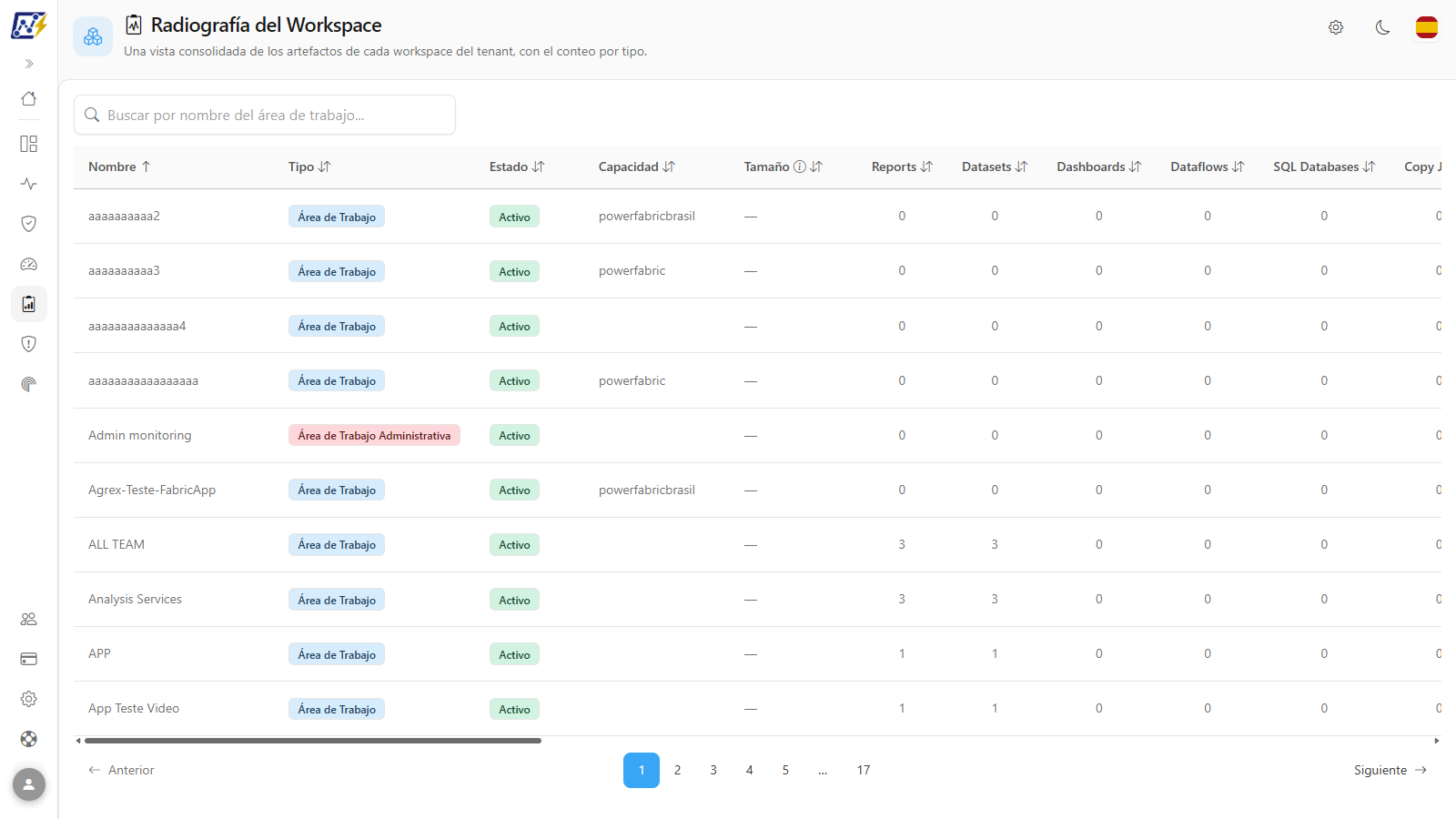
Task: Click the Admin monitoring workspace name
Action: pyautogui.click(x=140, y=435)
